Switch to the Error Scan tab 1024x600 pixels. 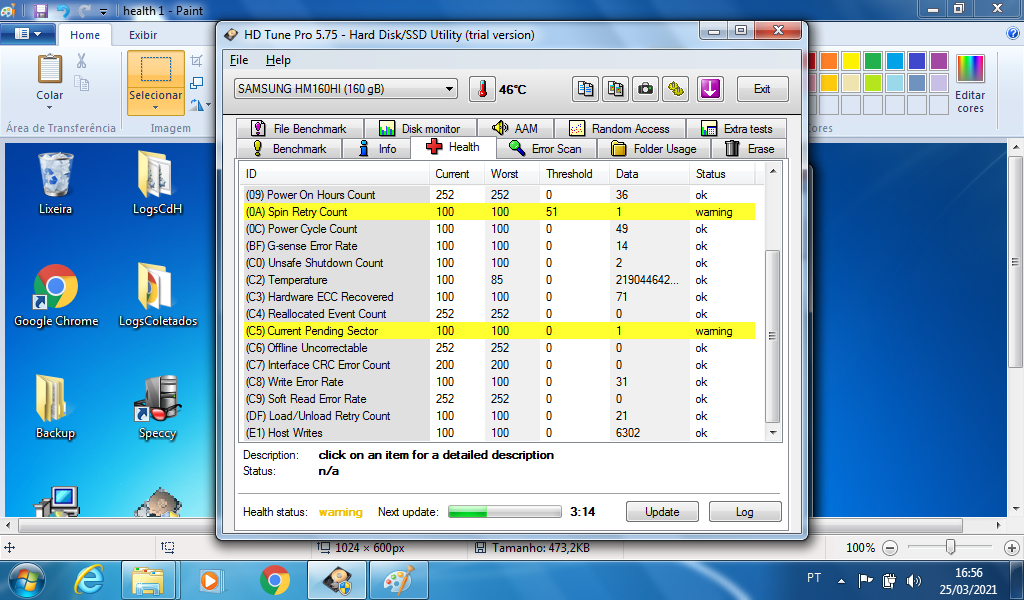point(545,149)
